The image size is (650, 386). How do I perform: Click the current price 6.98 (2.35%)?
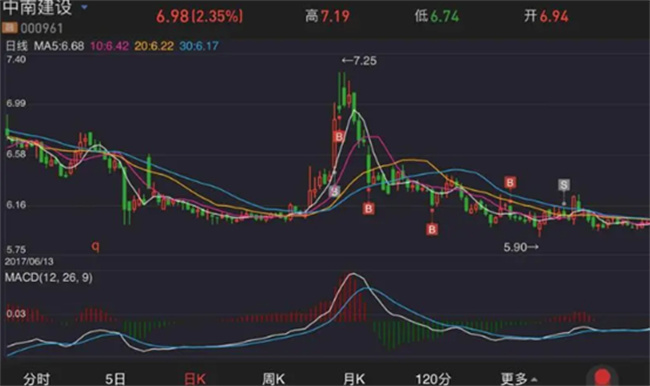tap(199, 17)
